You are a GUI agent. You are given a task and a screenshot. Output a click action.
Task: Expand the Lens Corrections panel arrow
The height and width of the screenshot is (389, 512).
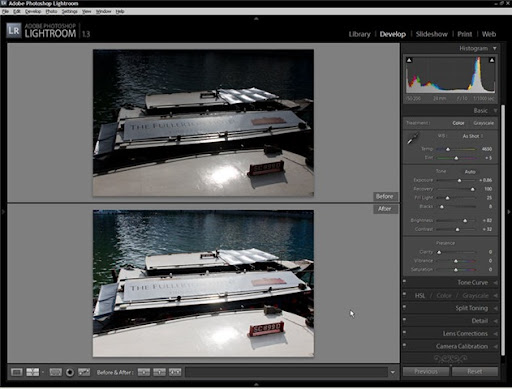click(x=495, y=334)
